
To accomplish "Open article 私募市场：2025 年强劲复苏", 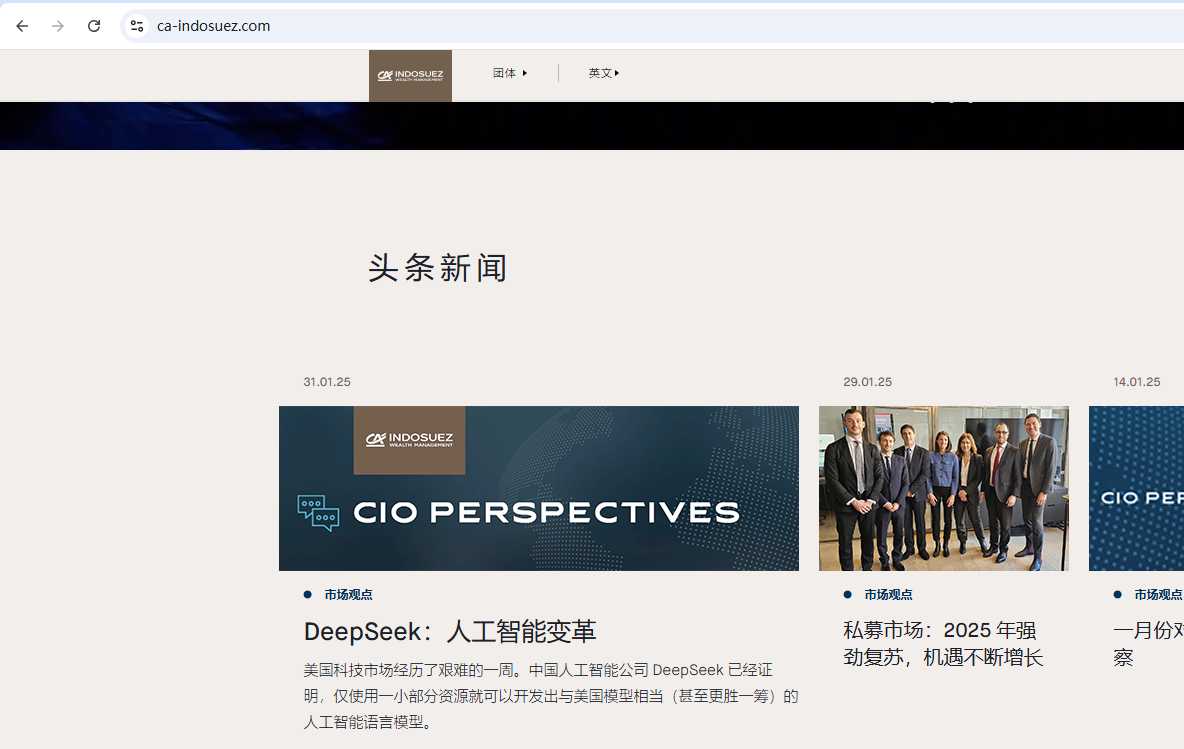I will (x=943, y=643).
